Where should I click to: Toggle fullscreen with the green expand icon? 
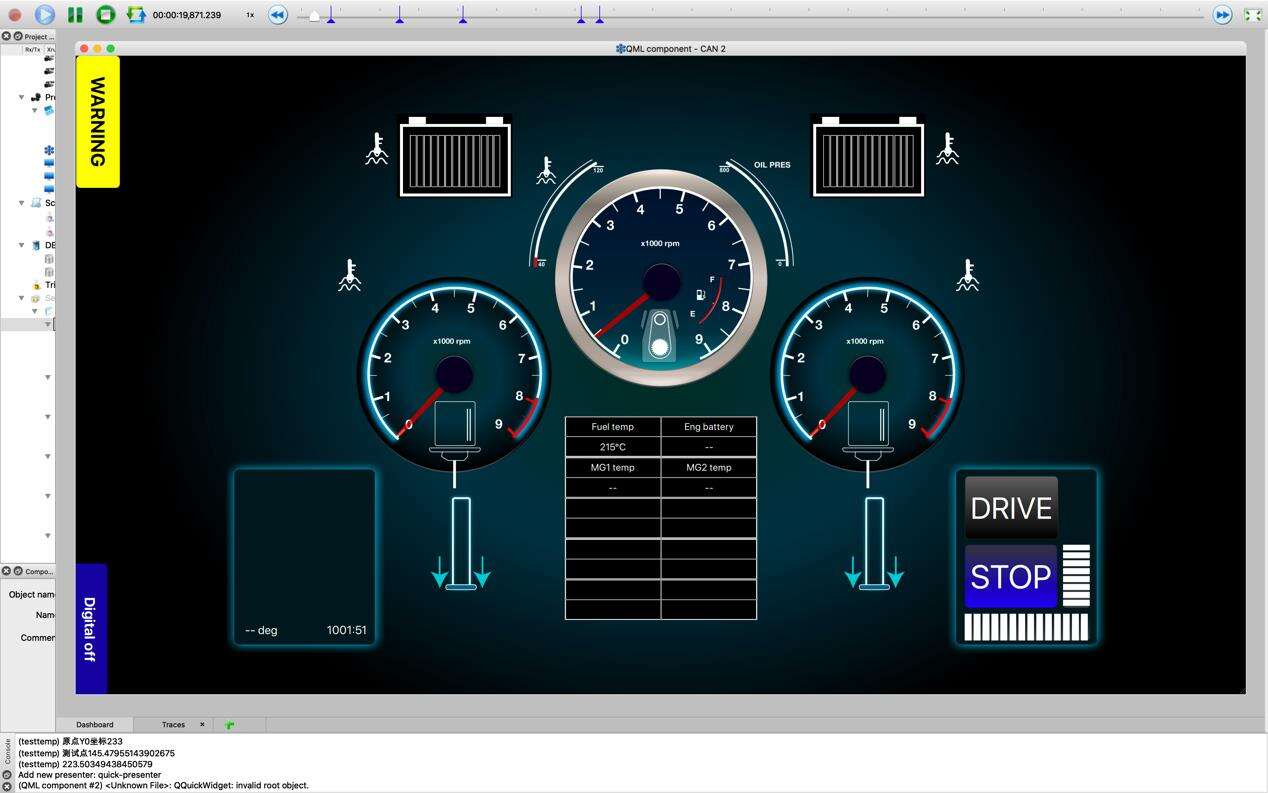1252,15
